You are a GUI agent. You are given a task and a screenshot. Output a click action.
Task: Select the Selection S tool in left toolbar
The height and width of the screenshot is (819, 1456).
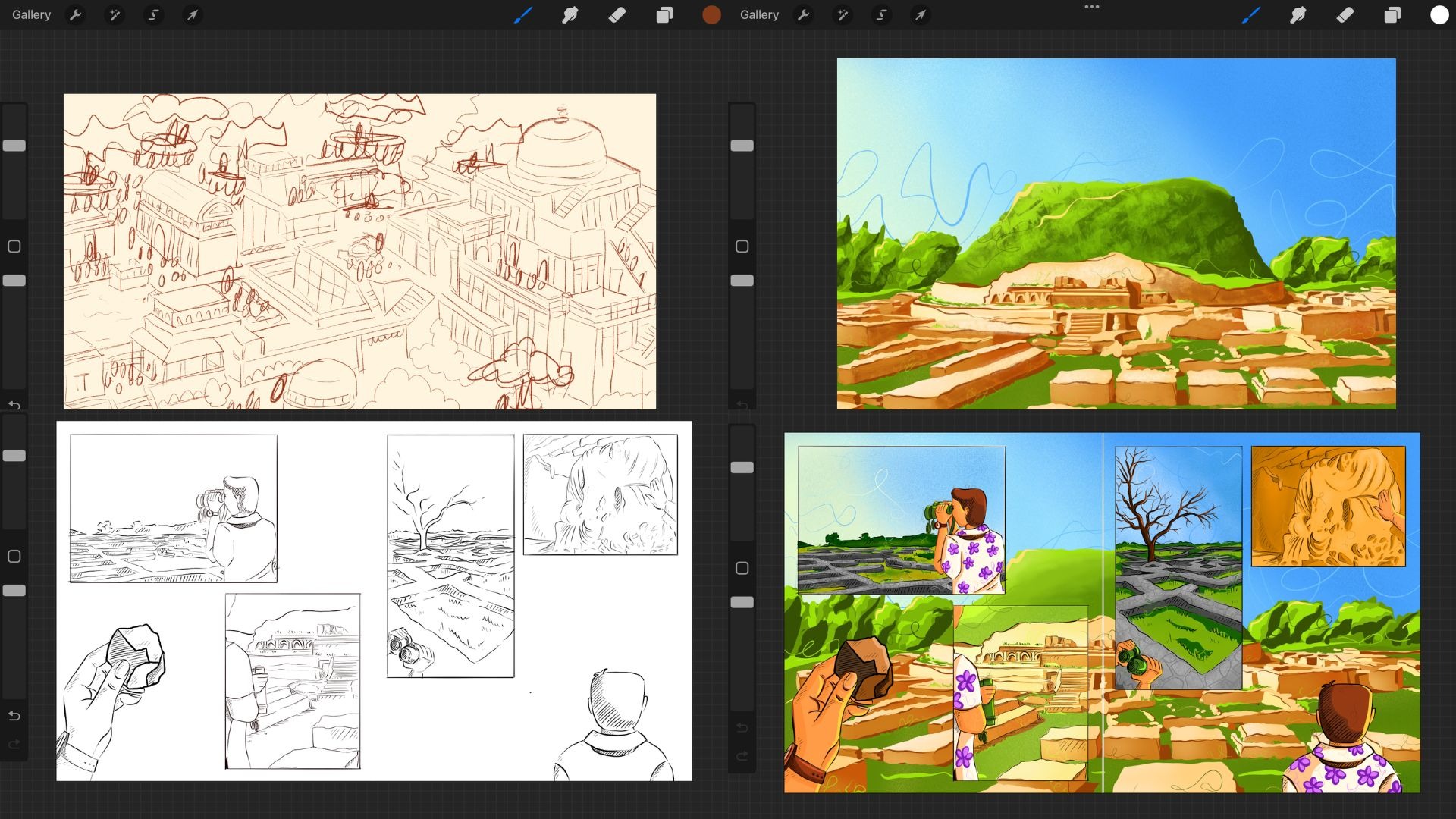[153, 15]
